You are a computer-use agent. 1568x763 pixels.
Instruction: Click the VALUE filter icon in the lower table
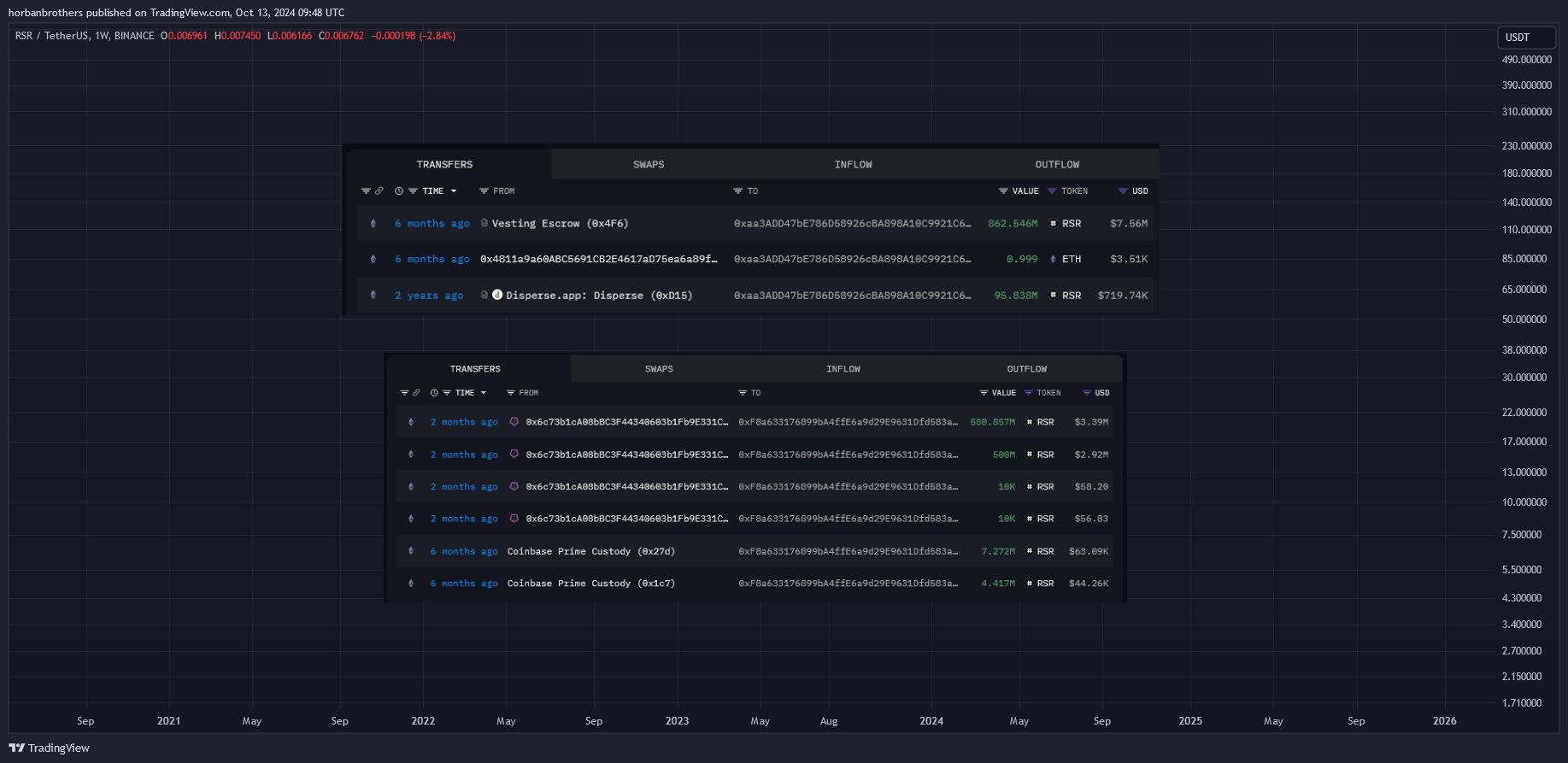984,393
